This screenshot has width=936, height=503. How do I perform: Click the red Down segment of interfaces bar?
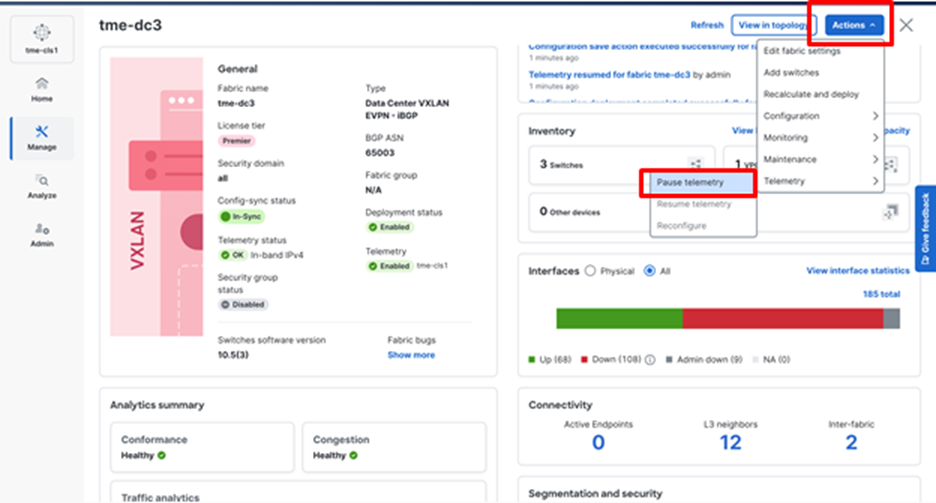pyautogui.click(x=783, y=319)
